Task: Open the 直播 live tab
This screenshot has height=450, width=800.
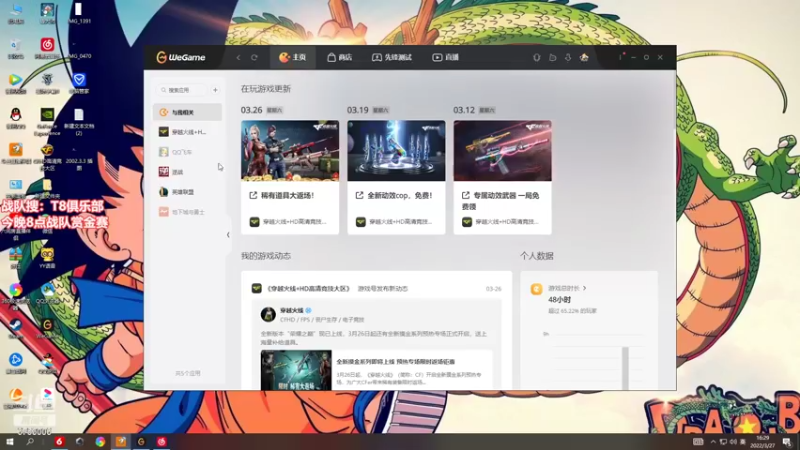Action: 446,57
